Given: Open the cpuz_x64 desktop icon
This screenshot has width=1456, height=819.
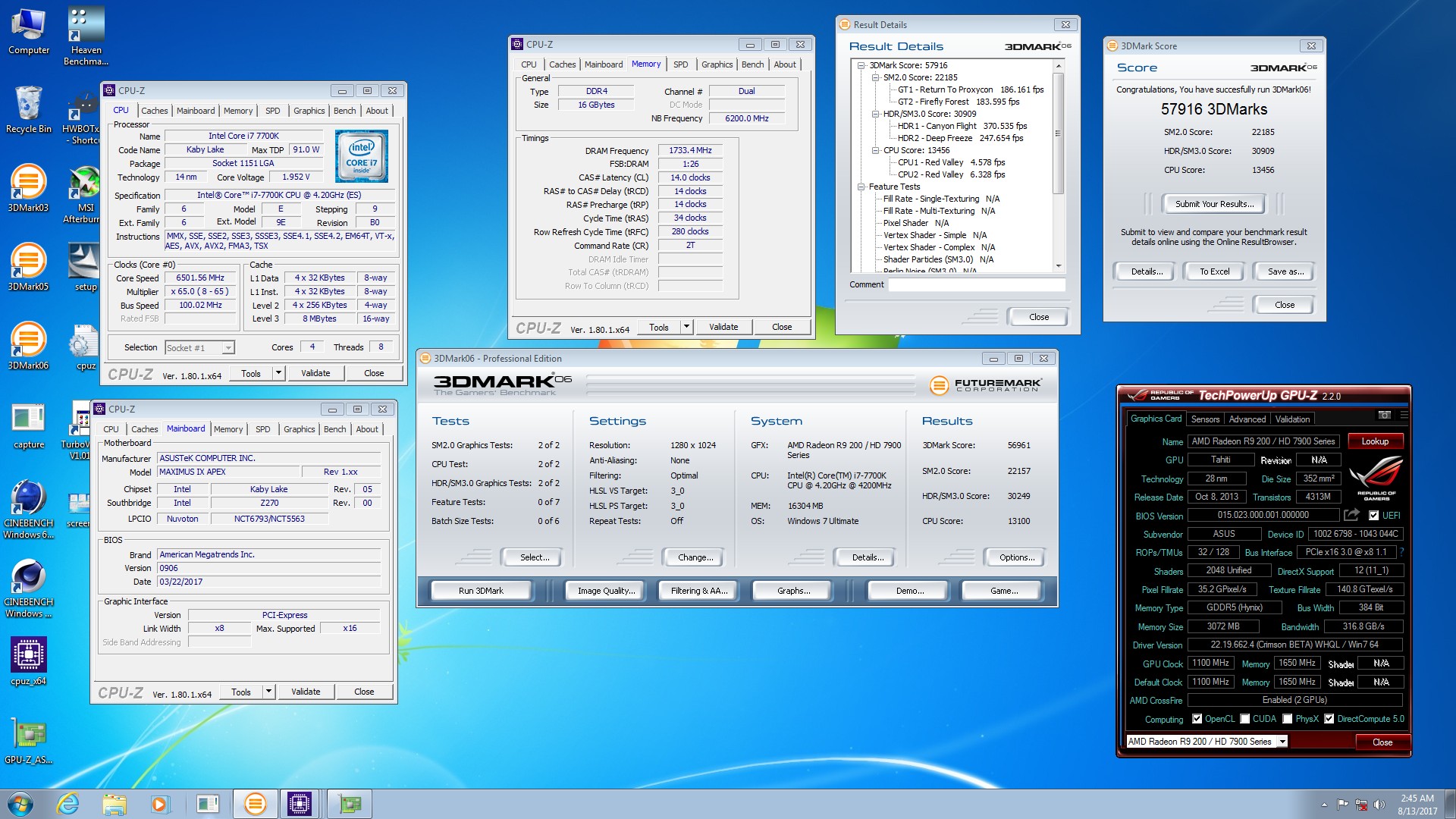Looking at the screenshot, I should (x=29, y=661).
